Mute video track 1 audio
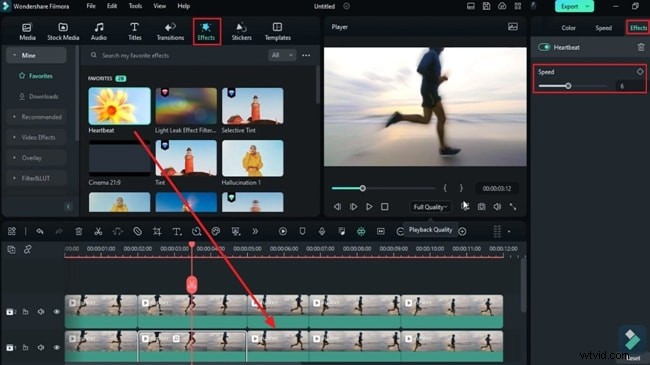Screen dimensions: 650x365 pyautogui.click(x=41, y=348)
